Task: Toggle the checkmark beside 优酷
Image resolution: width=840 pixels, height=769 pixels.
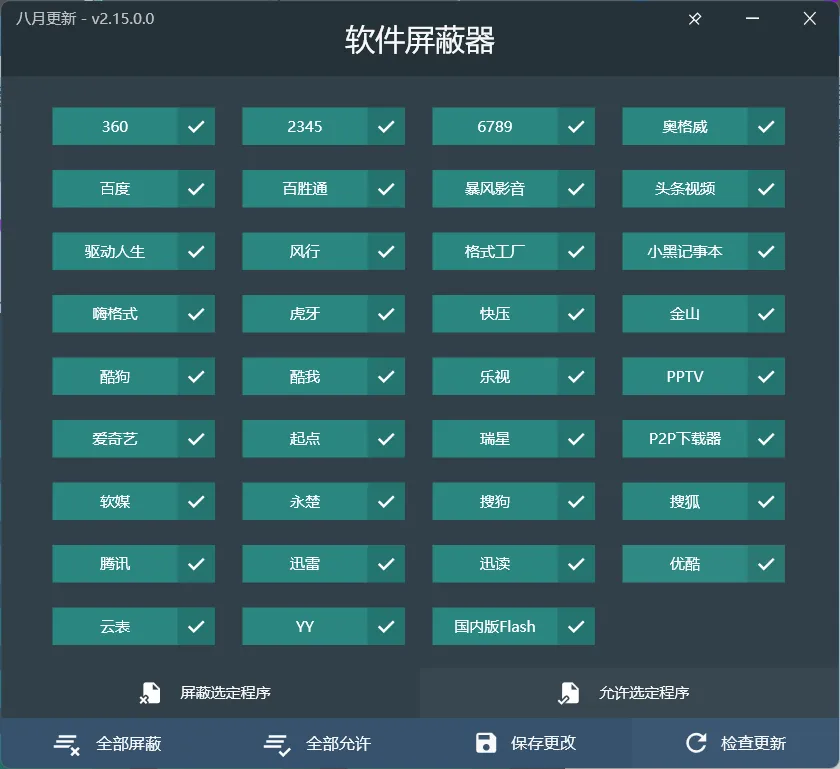Action: click(x=766, y=563)
